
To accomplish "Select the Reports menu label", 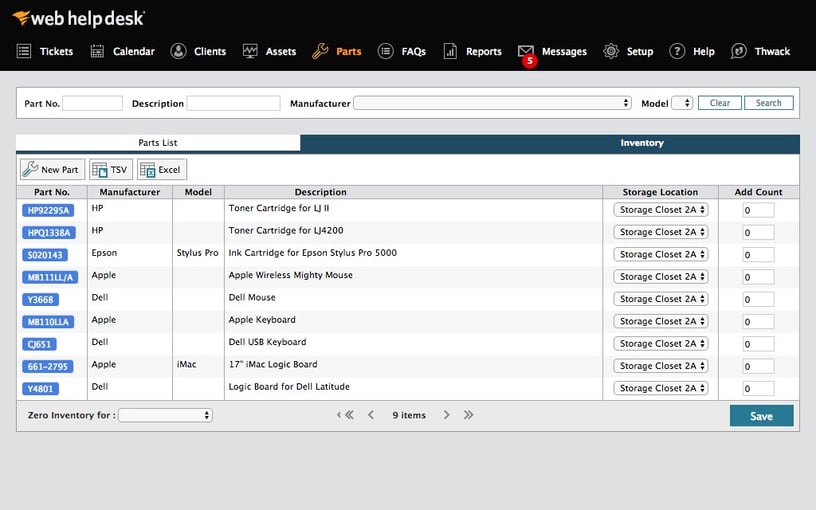I will (x=484, y=52).
